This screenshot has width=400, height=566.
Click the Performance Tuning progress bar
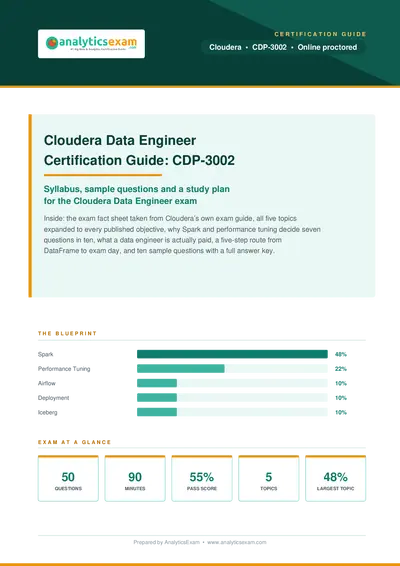tap(232, 369)
